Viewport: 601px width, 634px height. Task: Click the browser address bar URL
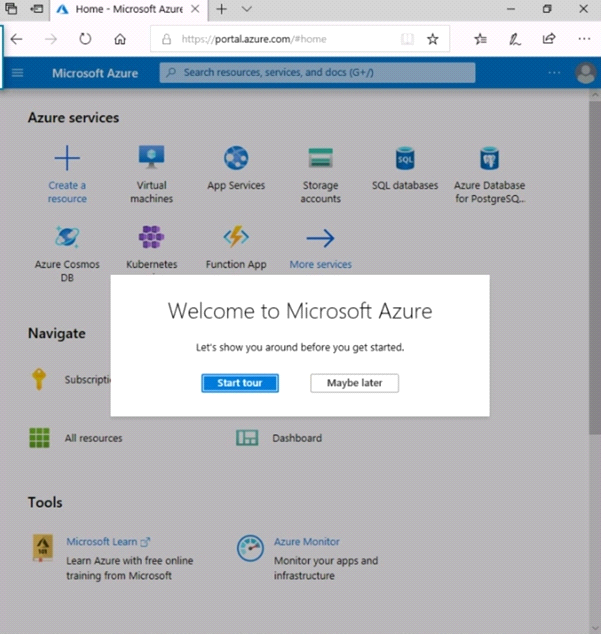pyautogui.click(x=254, y=39)
